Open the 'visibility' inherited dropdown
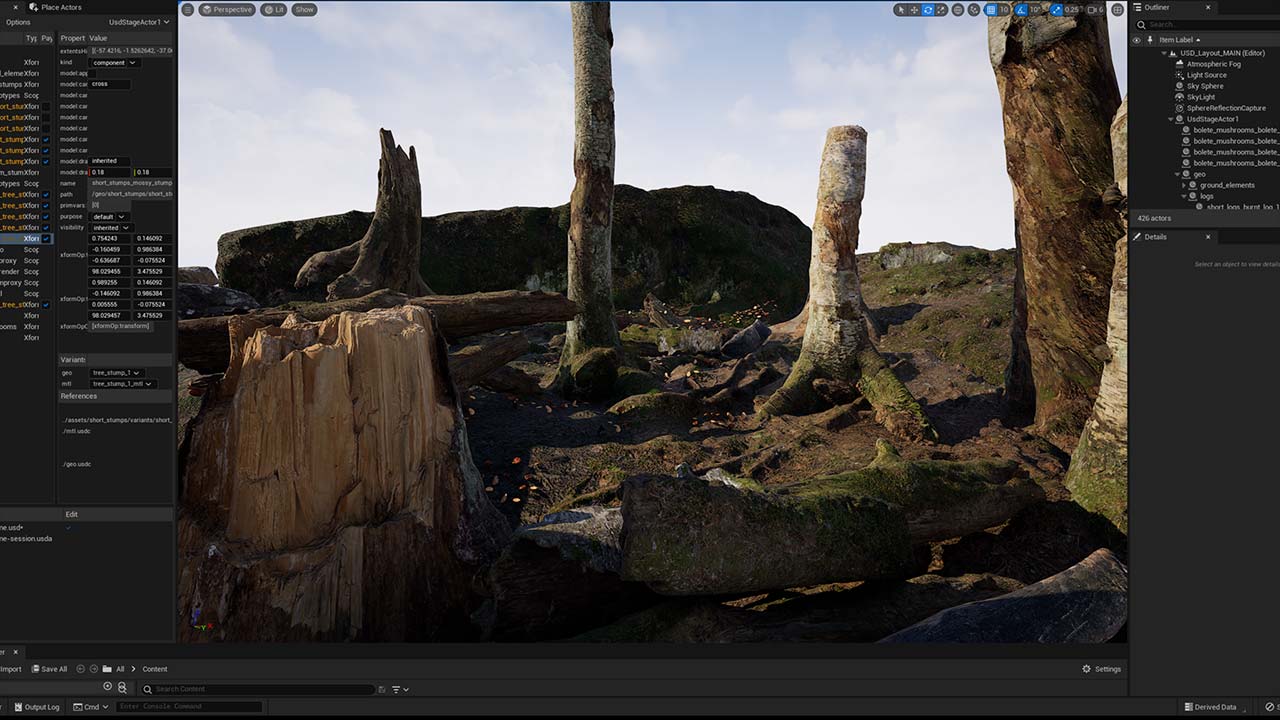Image resolution: width=1280 pixels, height=720 pixels. click(109, 227)
